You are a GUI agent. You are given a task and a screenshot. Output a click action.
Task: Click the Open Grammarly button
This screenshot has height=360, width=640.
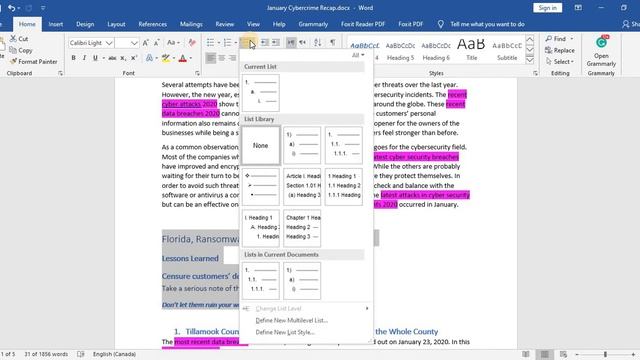[601, 52]
